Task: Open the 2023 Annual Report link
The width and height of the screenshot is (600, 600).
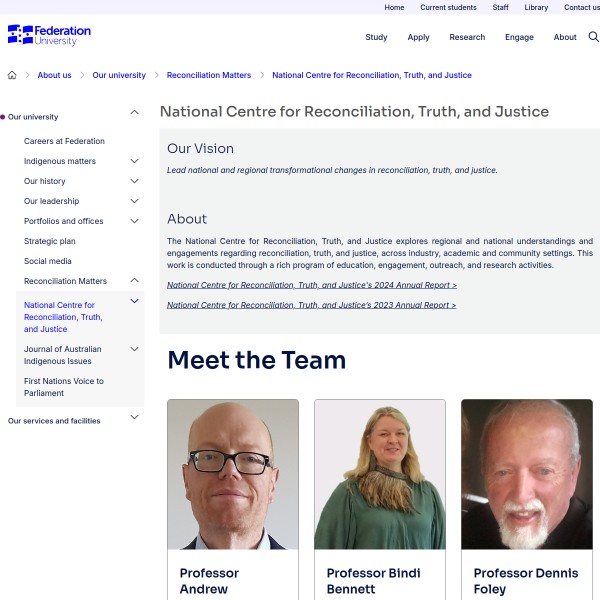Action: pos(311,305)
